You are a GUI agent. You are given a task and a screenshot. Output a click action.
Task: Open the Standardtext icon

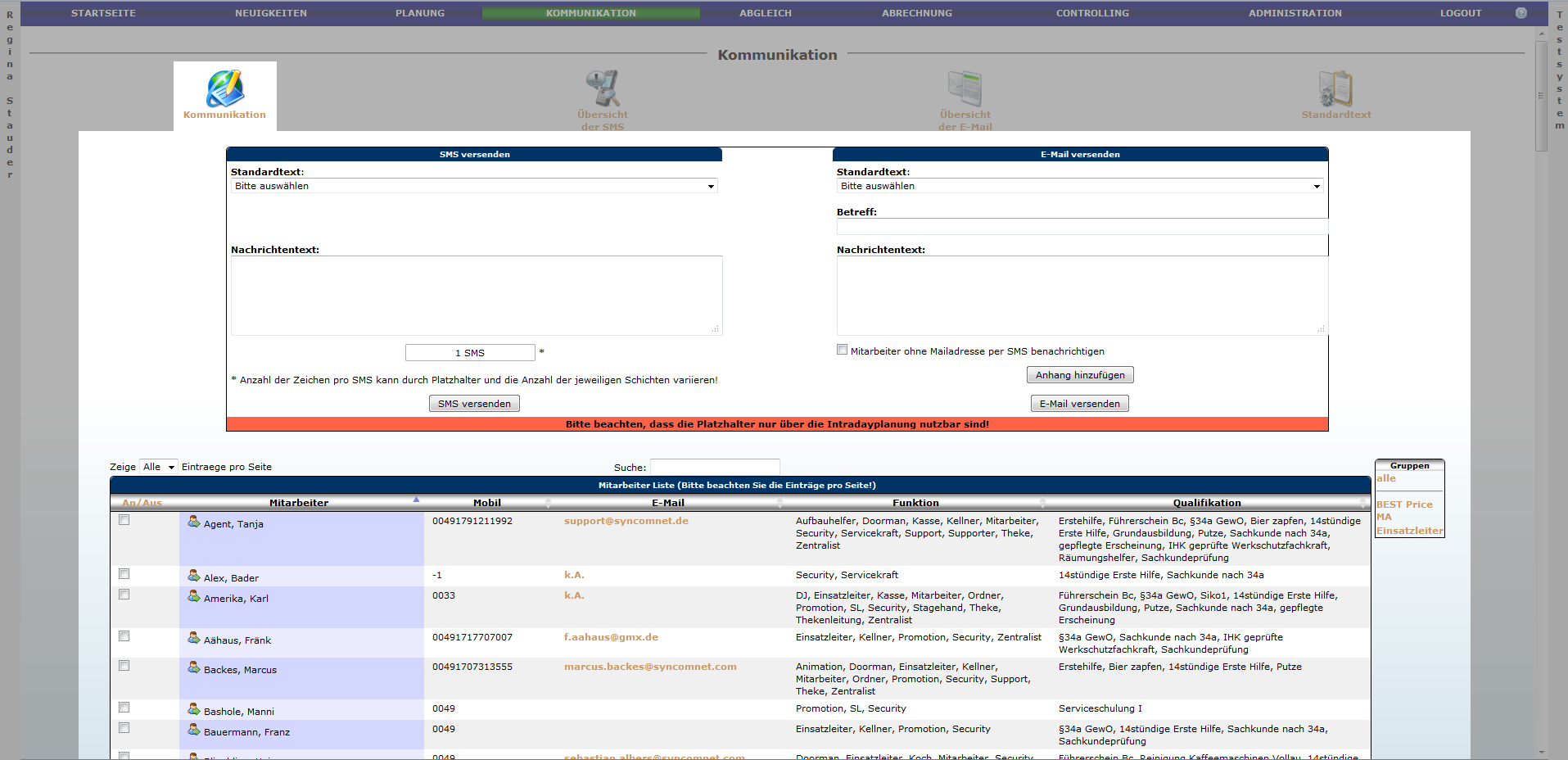1335,88
